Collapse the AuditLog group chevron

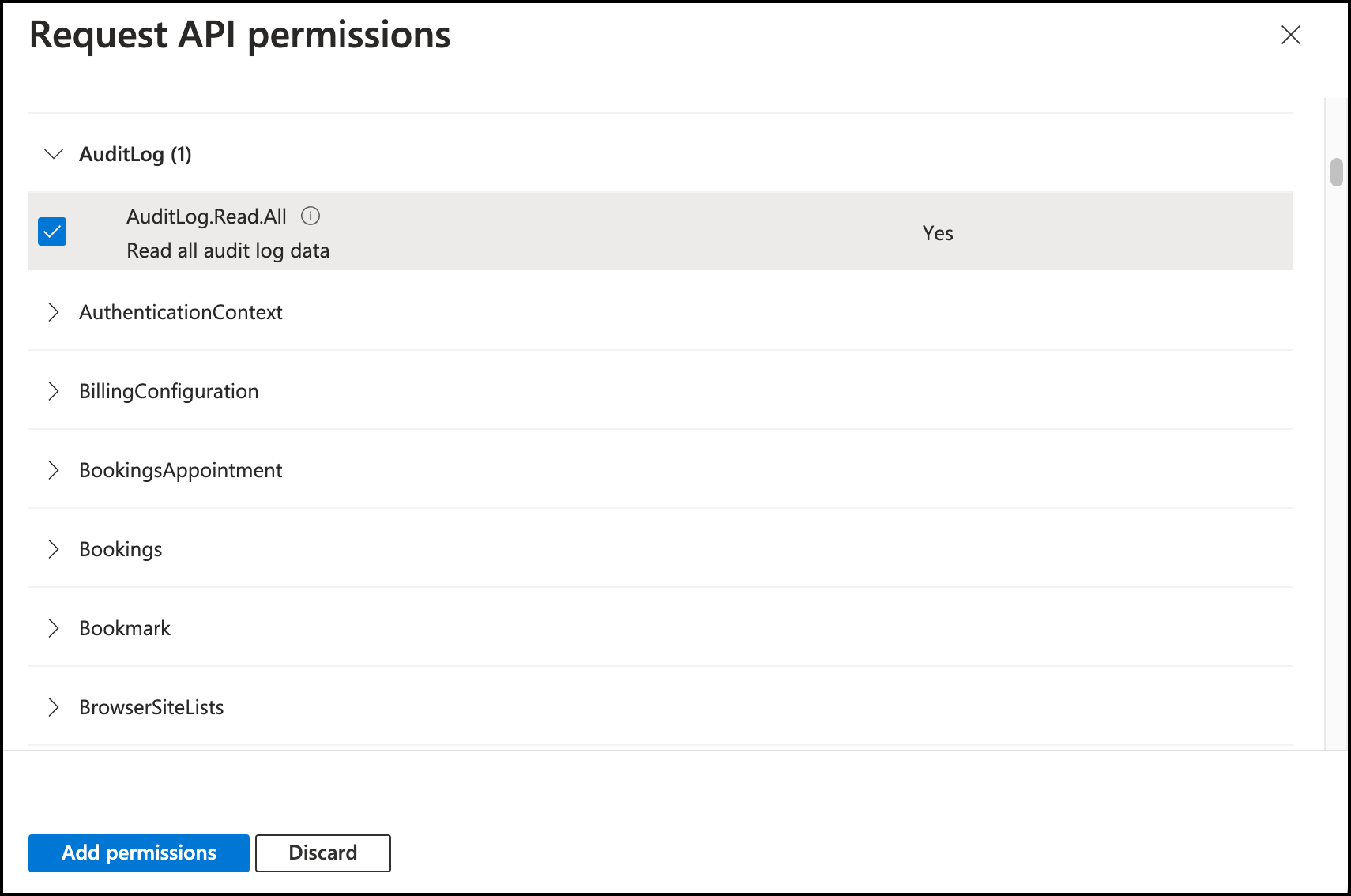click(x=54, y=154)
